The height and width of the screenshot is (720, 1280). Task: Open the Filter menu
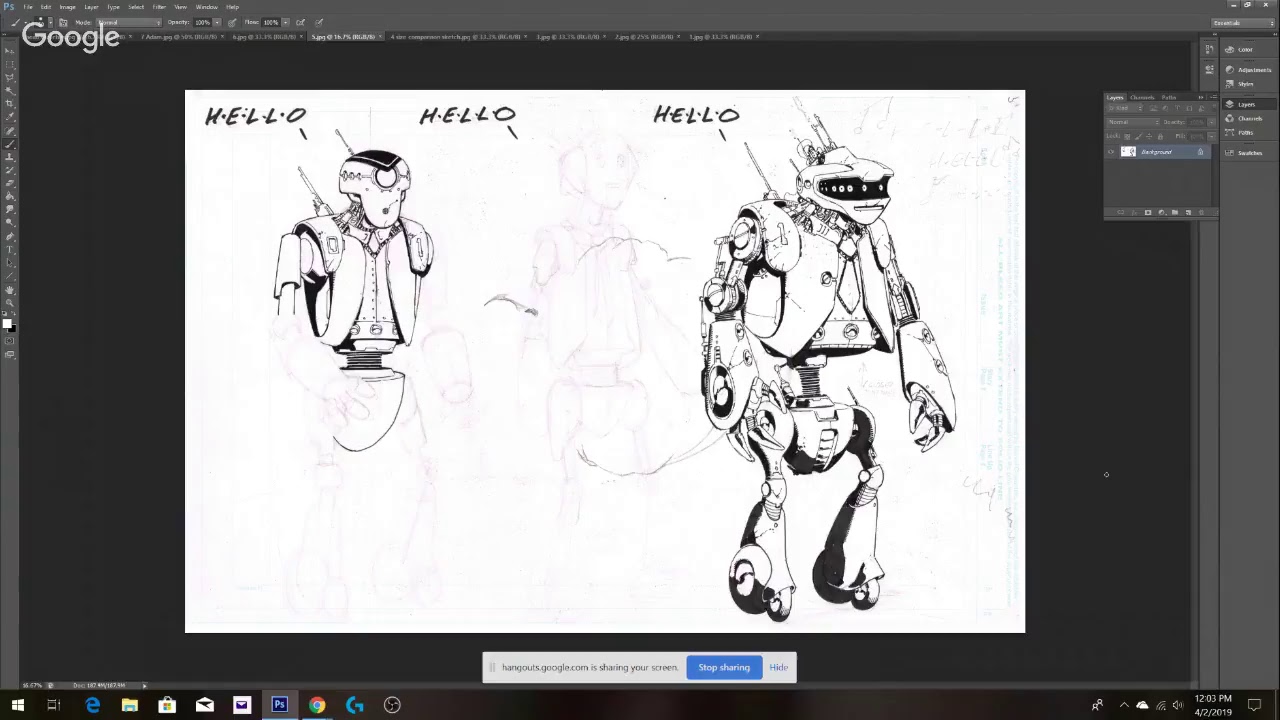[159, 7]
